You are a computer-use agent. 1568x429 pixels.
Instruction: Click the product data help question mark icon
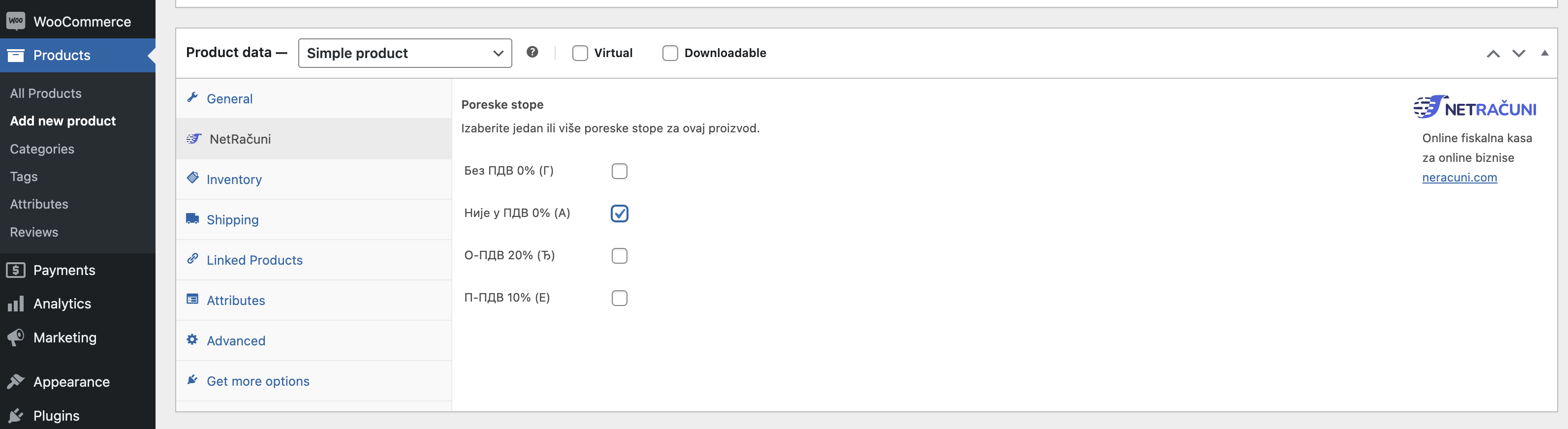coord(532,52)
